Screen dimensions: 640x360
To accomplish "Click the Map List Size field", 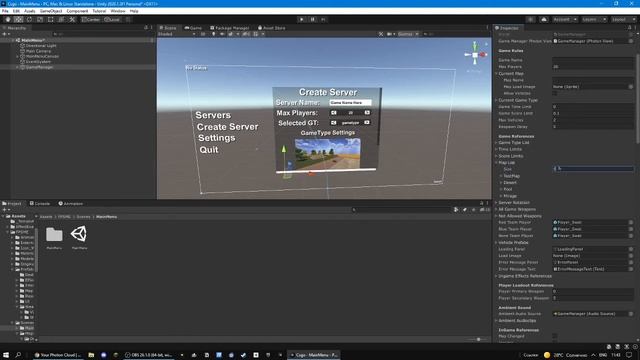I will coord(593,169).
